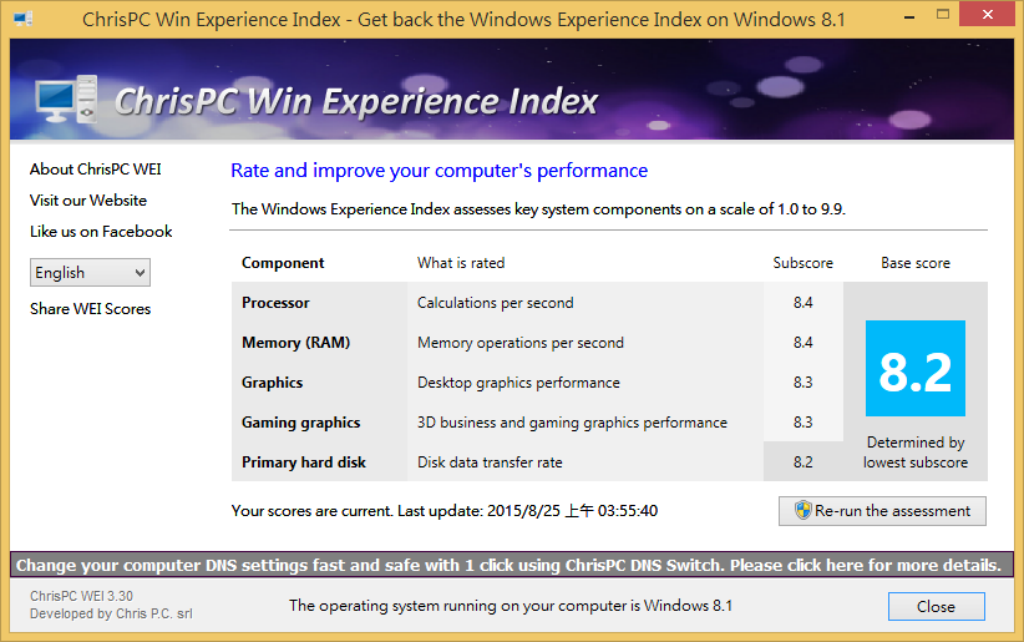
Task: Click the ChrisPC WEI 3.30 version text
Action: pos(82,596)
